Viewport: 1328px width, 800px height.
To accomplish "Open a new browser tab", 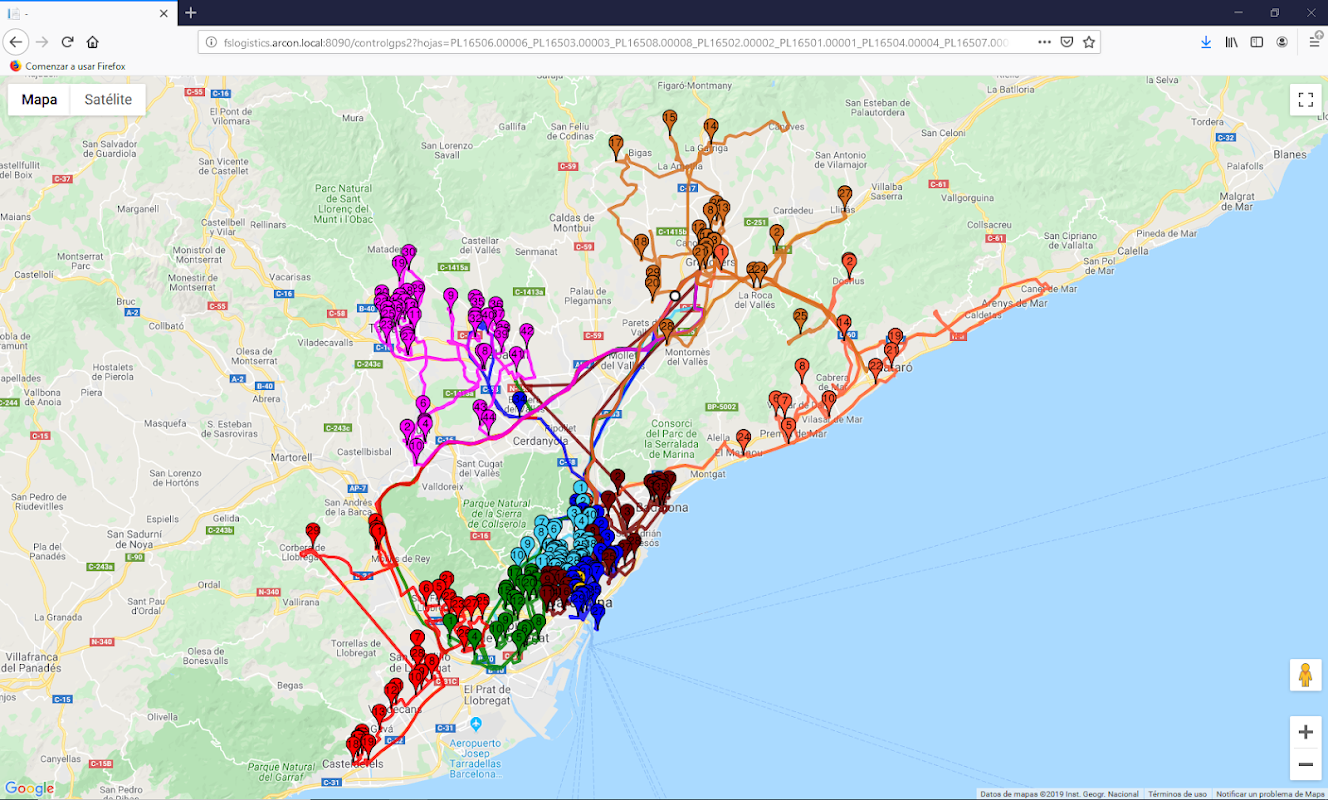I will 191,13.
